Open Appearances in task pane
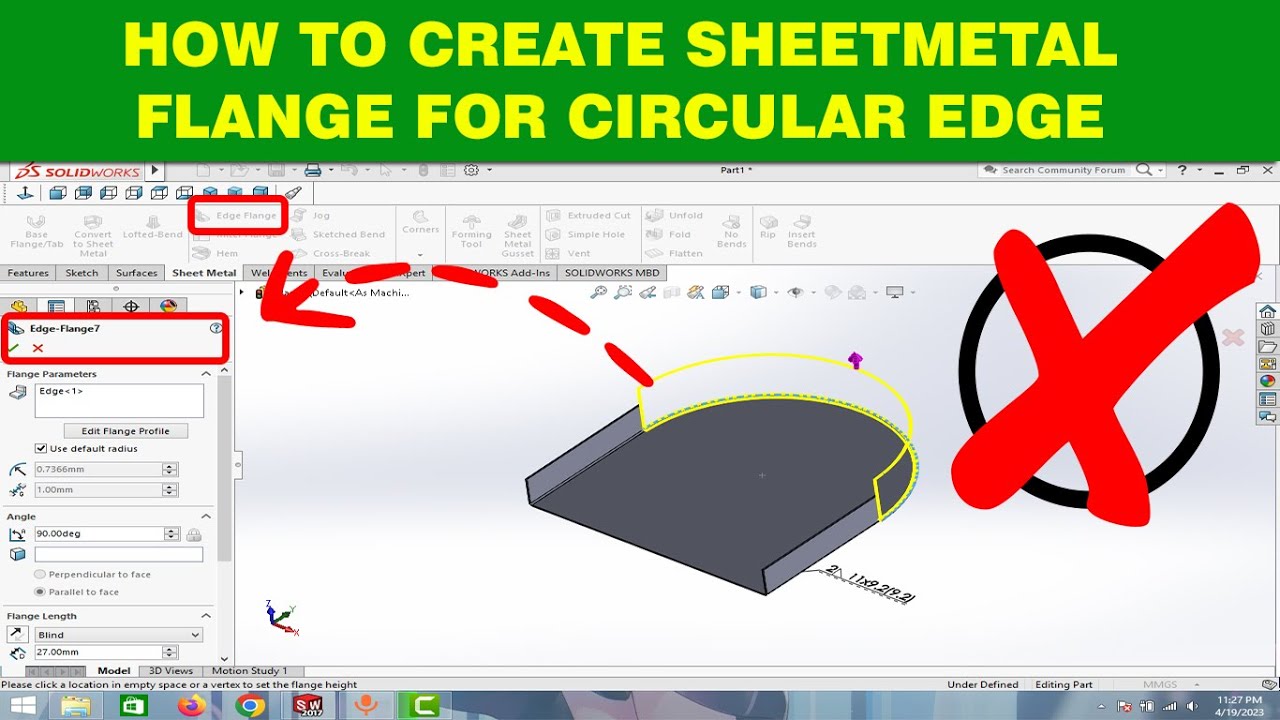The width and height of the screenshot is (1280, 720). [1267, 381]
